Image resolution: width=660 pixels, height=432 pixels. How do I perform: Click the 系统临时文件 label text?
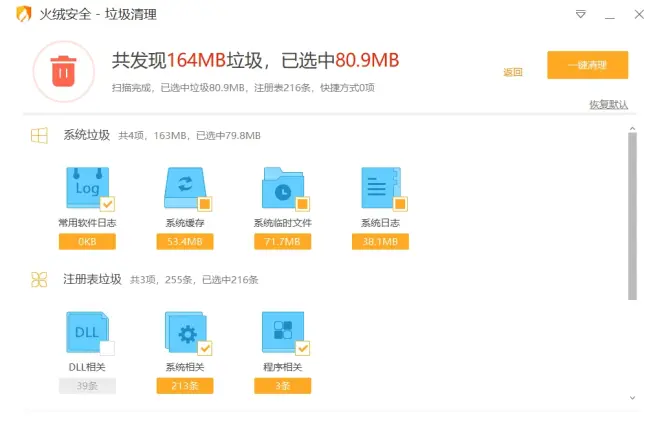click(282, 223)
